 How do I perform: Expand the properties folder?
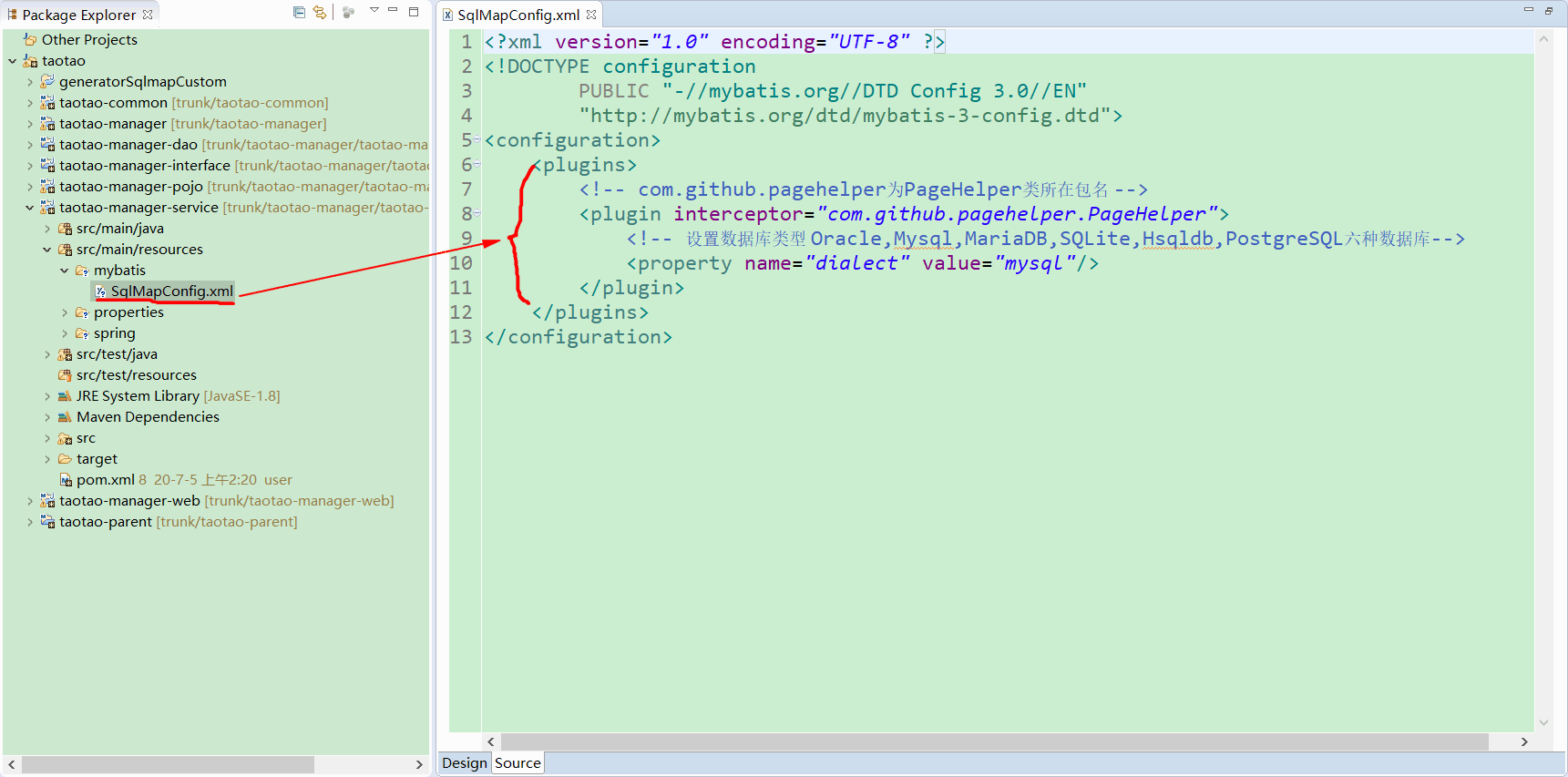tap(65, 312)
